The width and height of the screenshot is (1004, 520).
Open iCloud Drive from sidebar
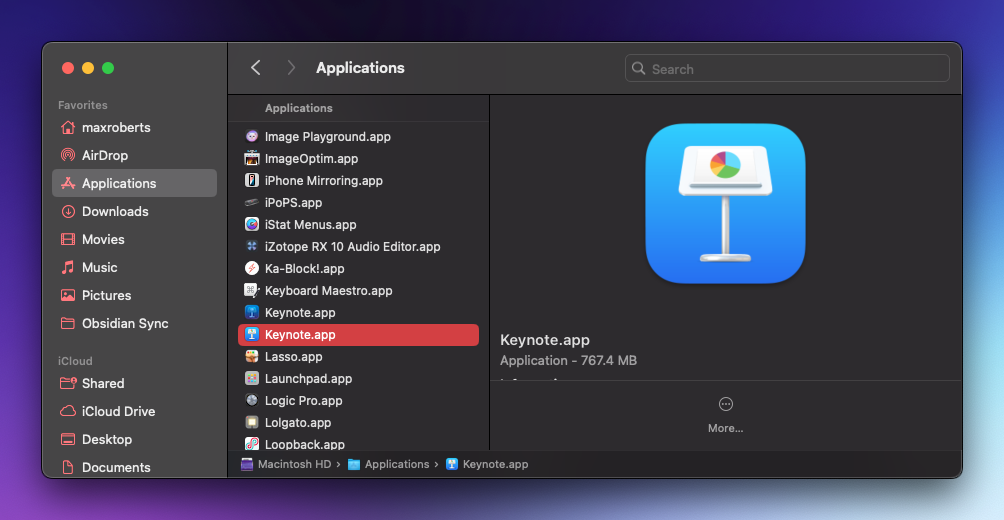tap(118, 412)
